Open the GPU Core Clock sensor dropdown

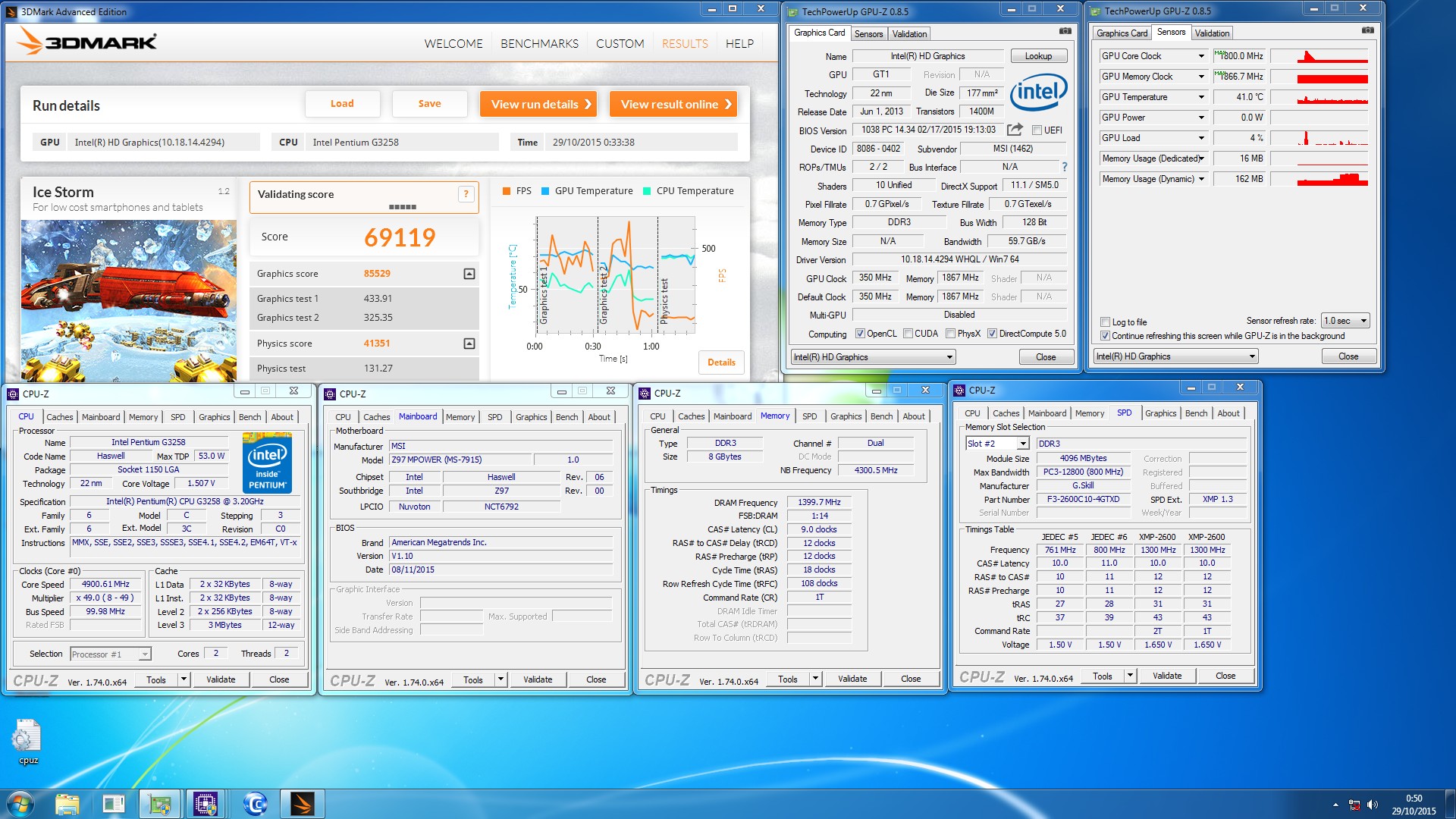click(1201, 56)
